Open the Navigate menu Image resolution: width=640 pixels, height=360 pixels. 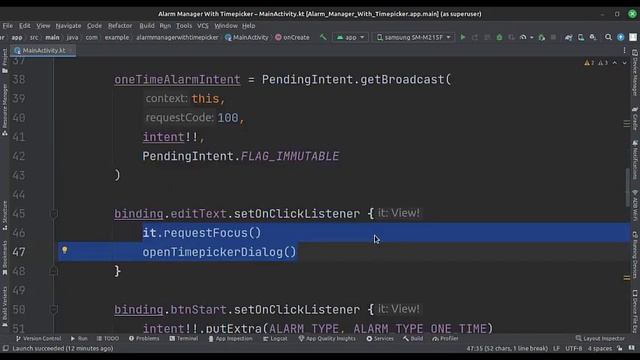click(x=68, y=25)
